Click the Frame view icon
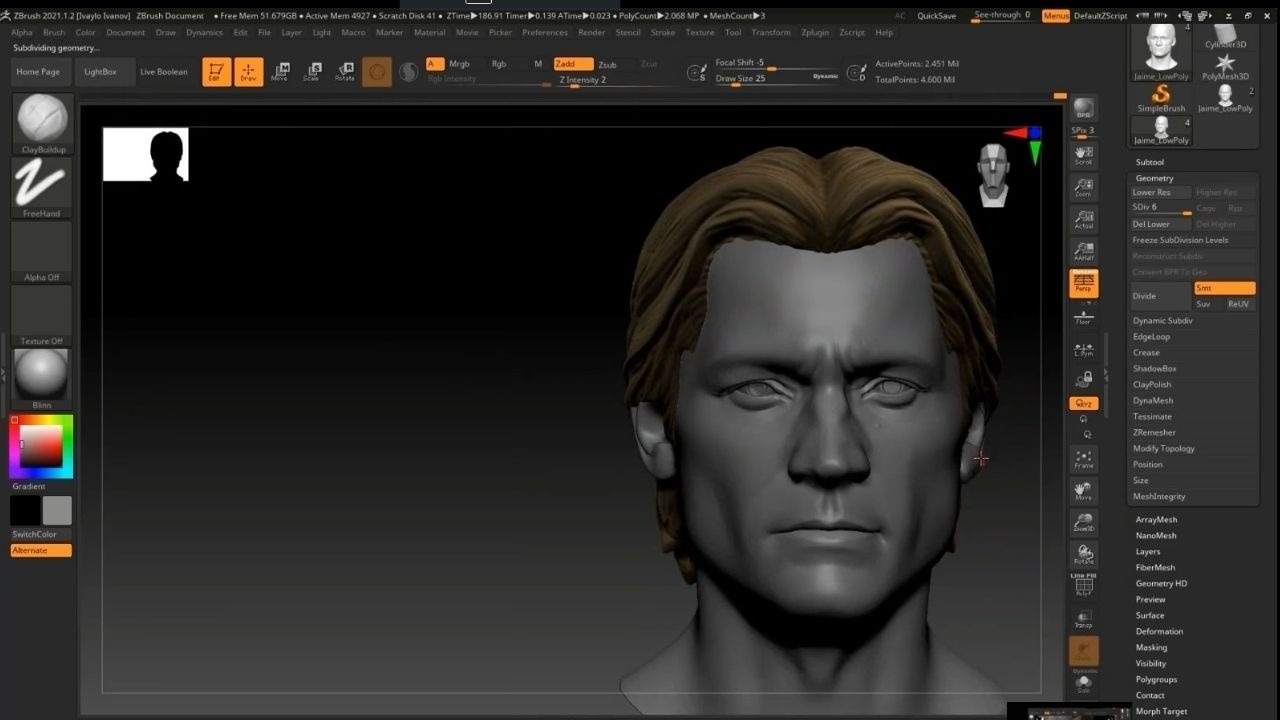1280x720 pixels. (x=1083, y=459)
